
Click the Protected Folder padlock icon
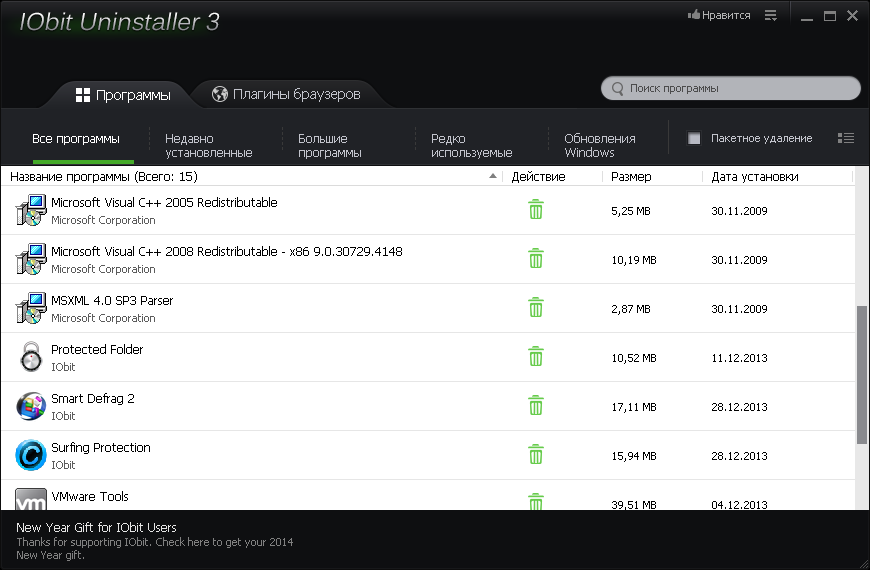31,356
